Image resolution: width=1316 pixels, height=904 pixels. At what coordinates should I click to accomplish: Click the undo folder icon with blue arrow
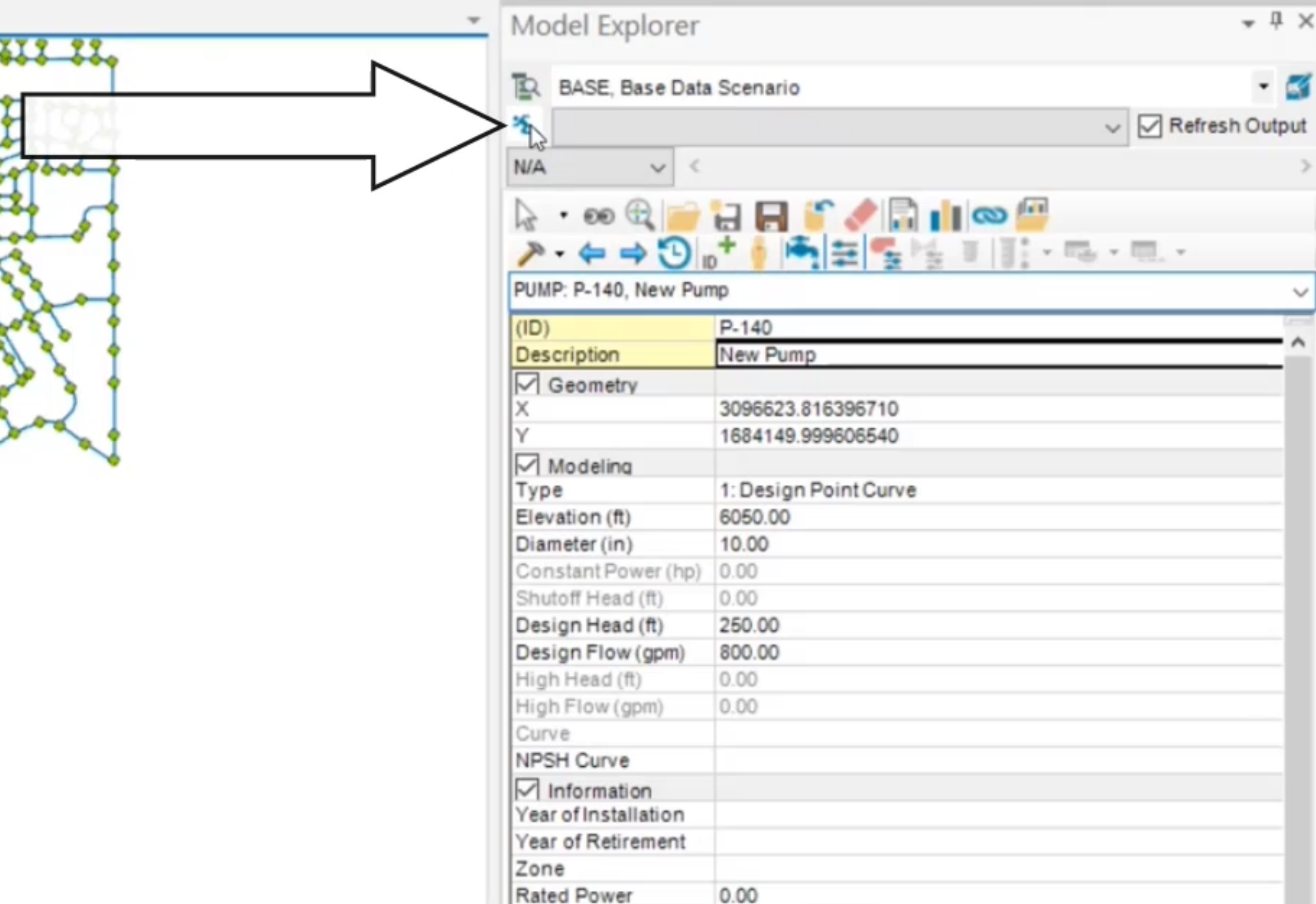click(818, 215)
